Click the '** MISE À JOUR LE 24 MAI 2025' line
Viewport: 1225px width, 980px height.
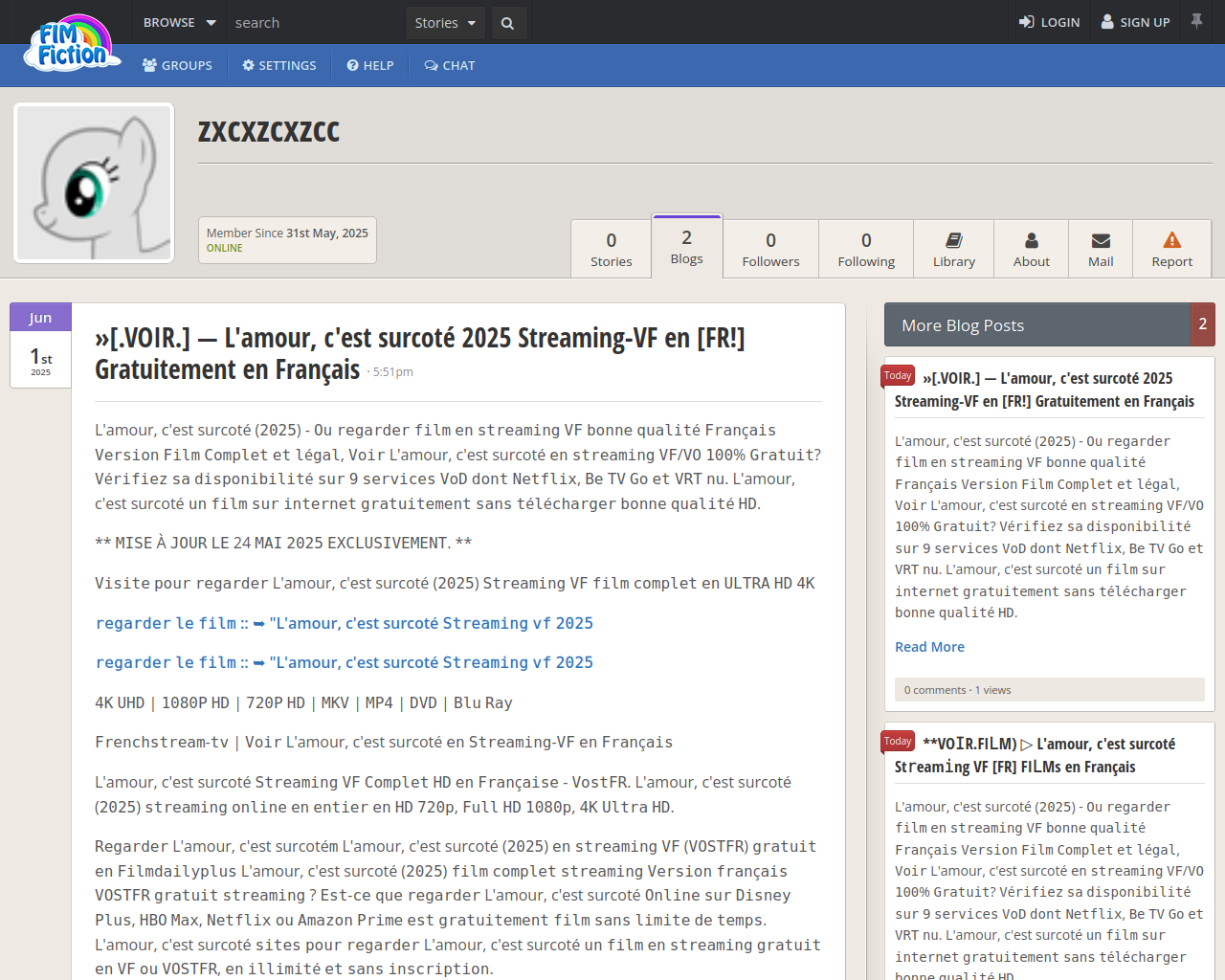click(283, 543)
